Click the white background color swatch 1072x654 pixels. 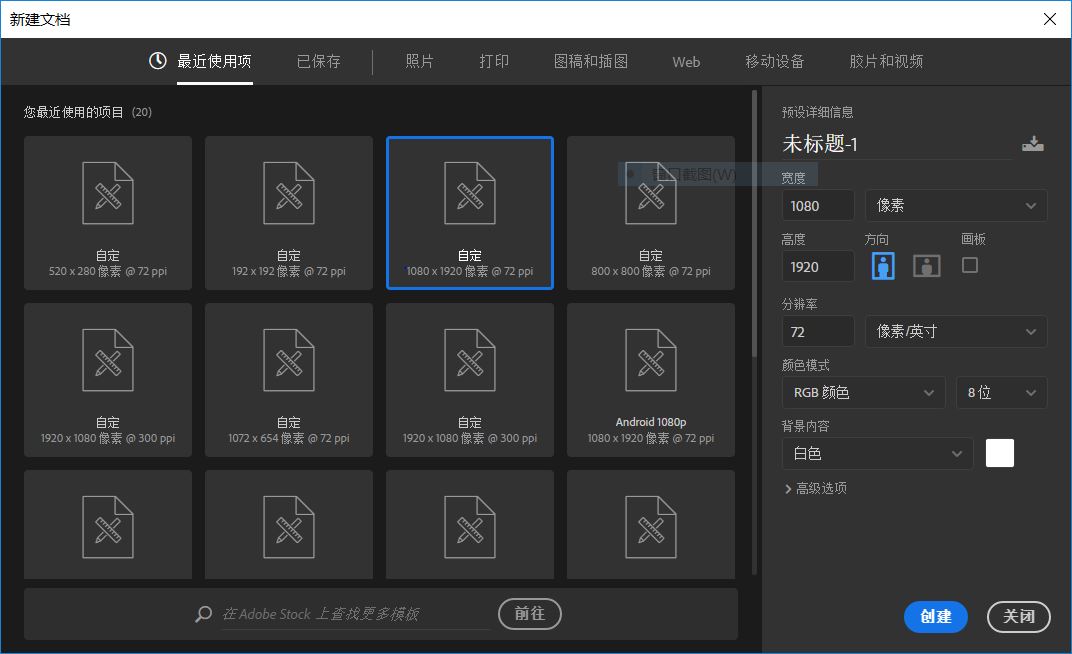[999, 453]
